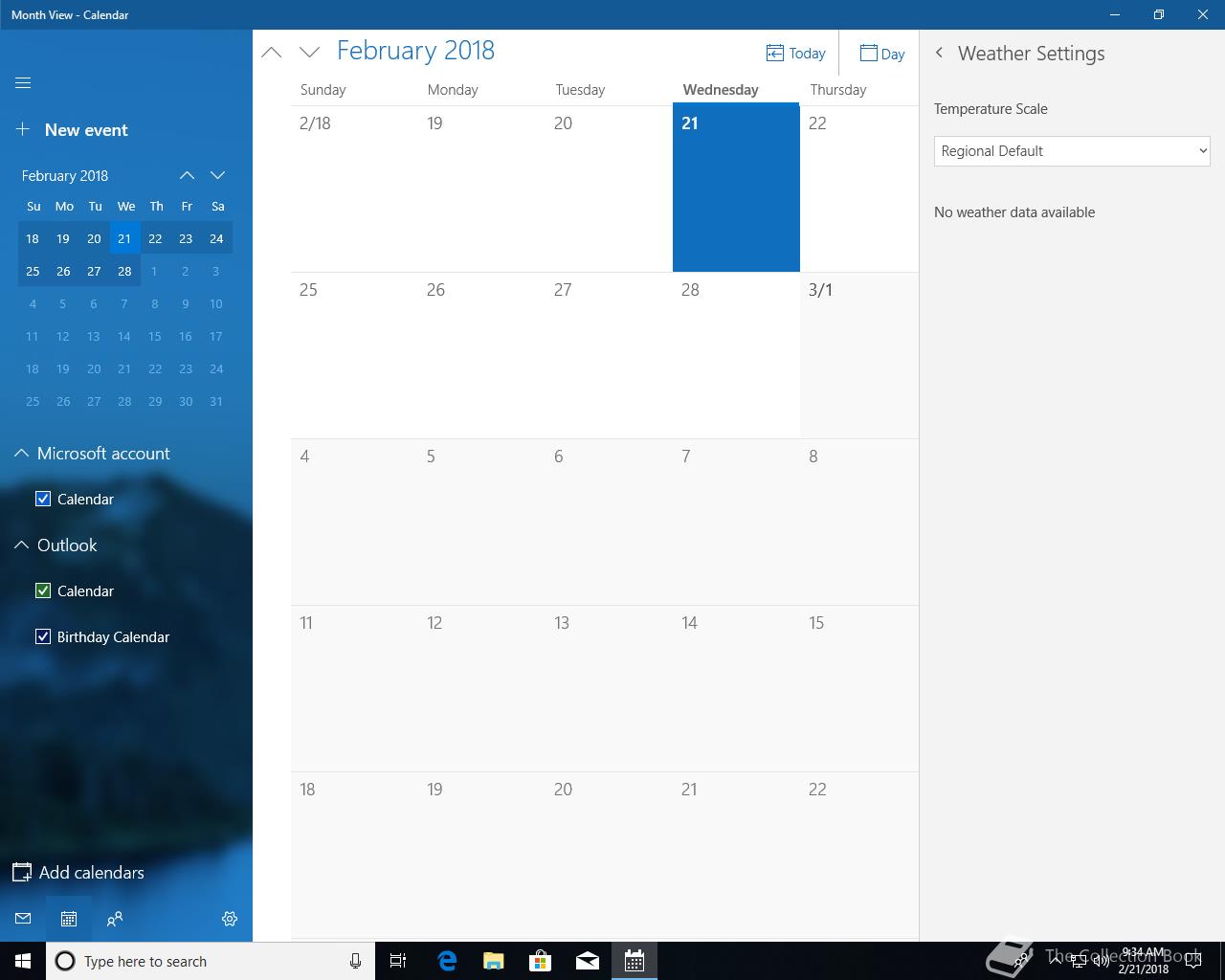The height and width of the screenshot is (980, 1225).
Task: Open Add calendars
Action: [x=78, y=873]
